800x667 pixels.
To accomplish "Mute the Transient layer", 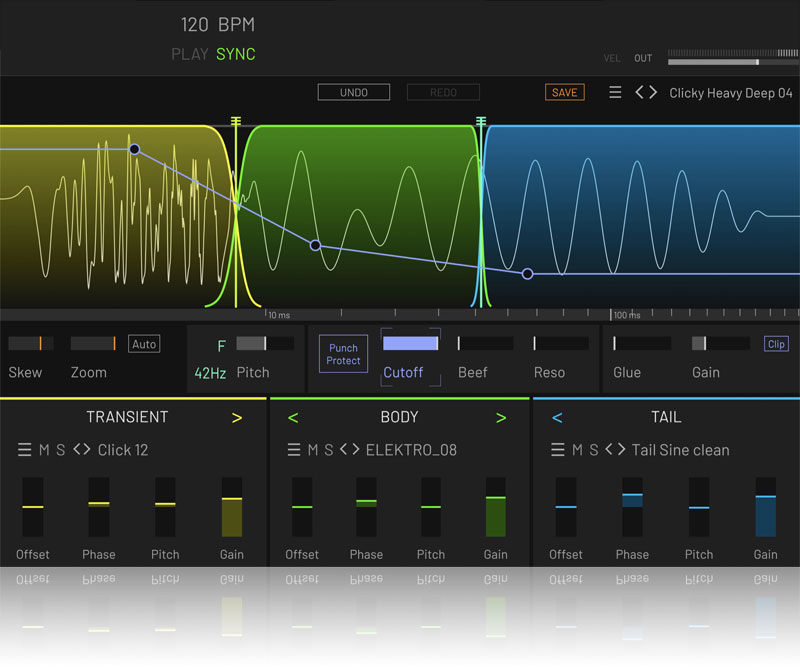I will (44, 450).
